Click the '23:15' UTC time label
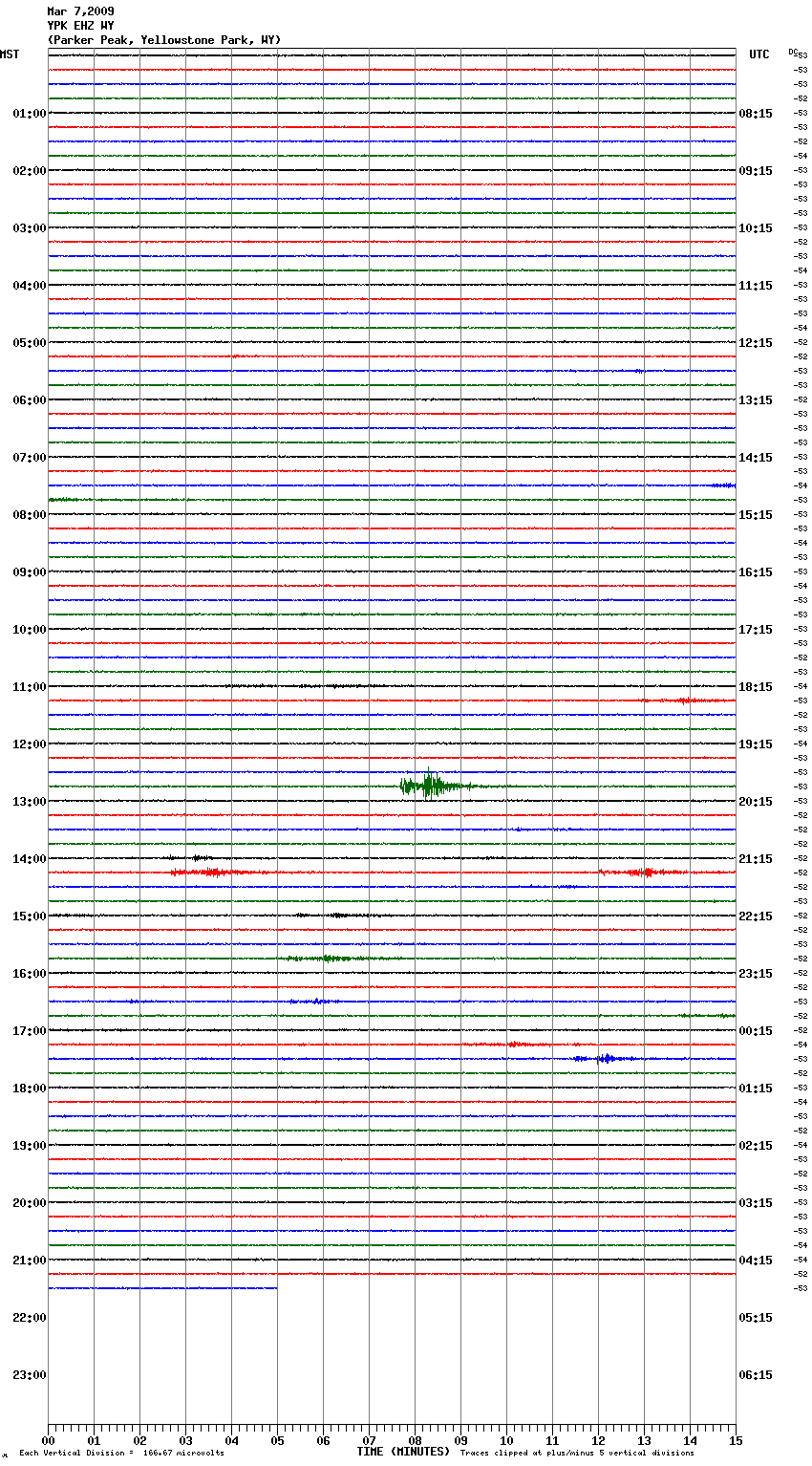 [756, 974]
